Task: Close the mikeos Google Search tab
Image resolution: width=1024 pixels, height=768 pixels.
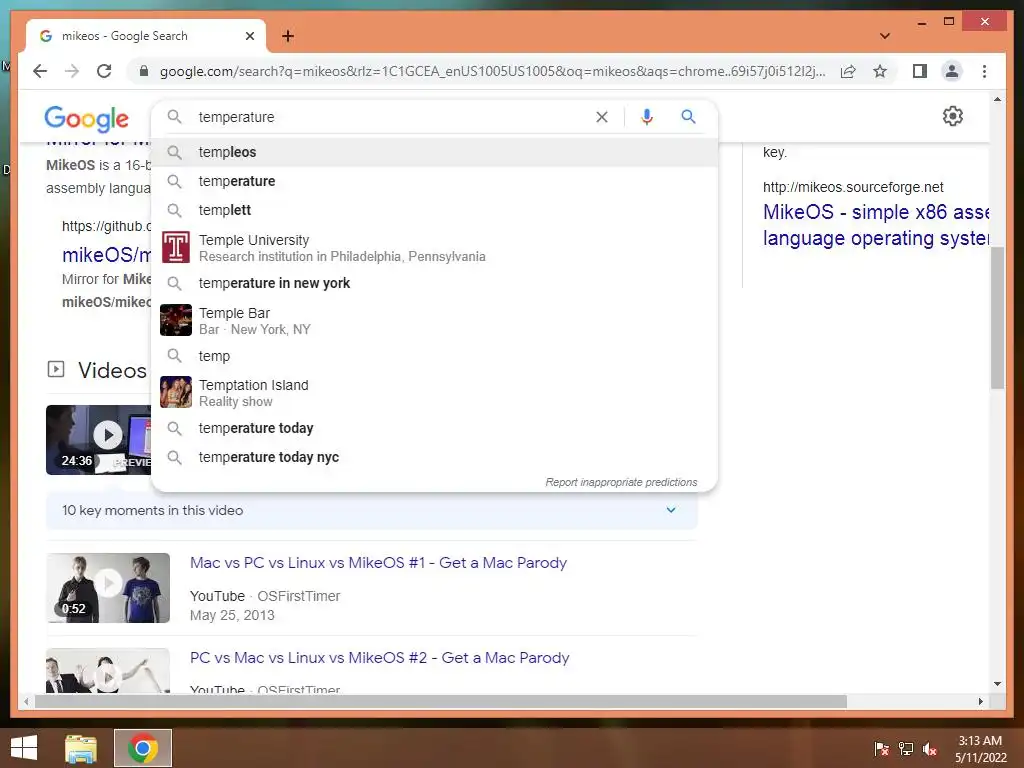Action: pyautogui.click(x=249, y=36)
